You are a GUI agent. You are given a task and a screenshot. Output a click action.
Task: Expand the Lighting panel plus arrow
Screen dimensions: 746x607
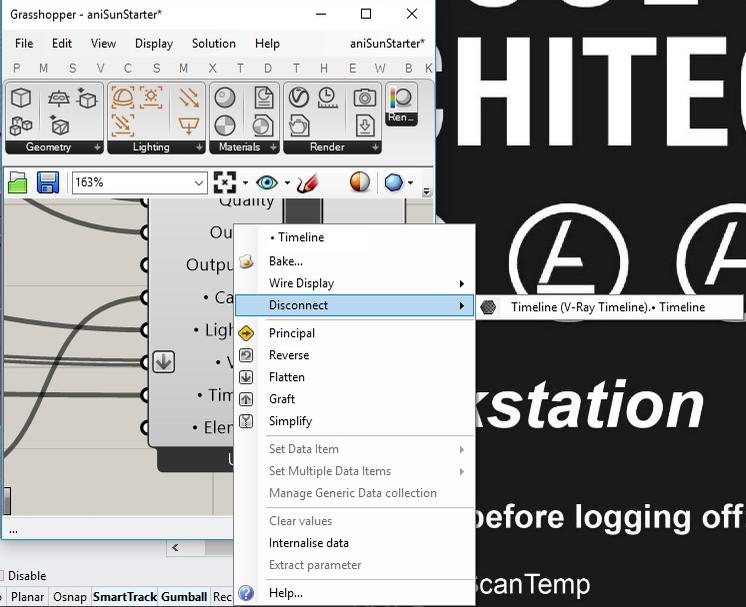point(199,147)
